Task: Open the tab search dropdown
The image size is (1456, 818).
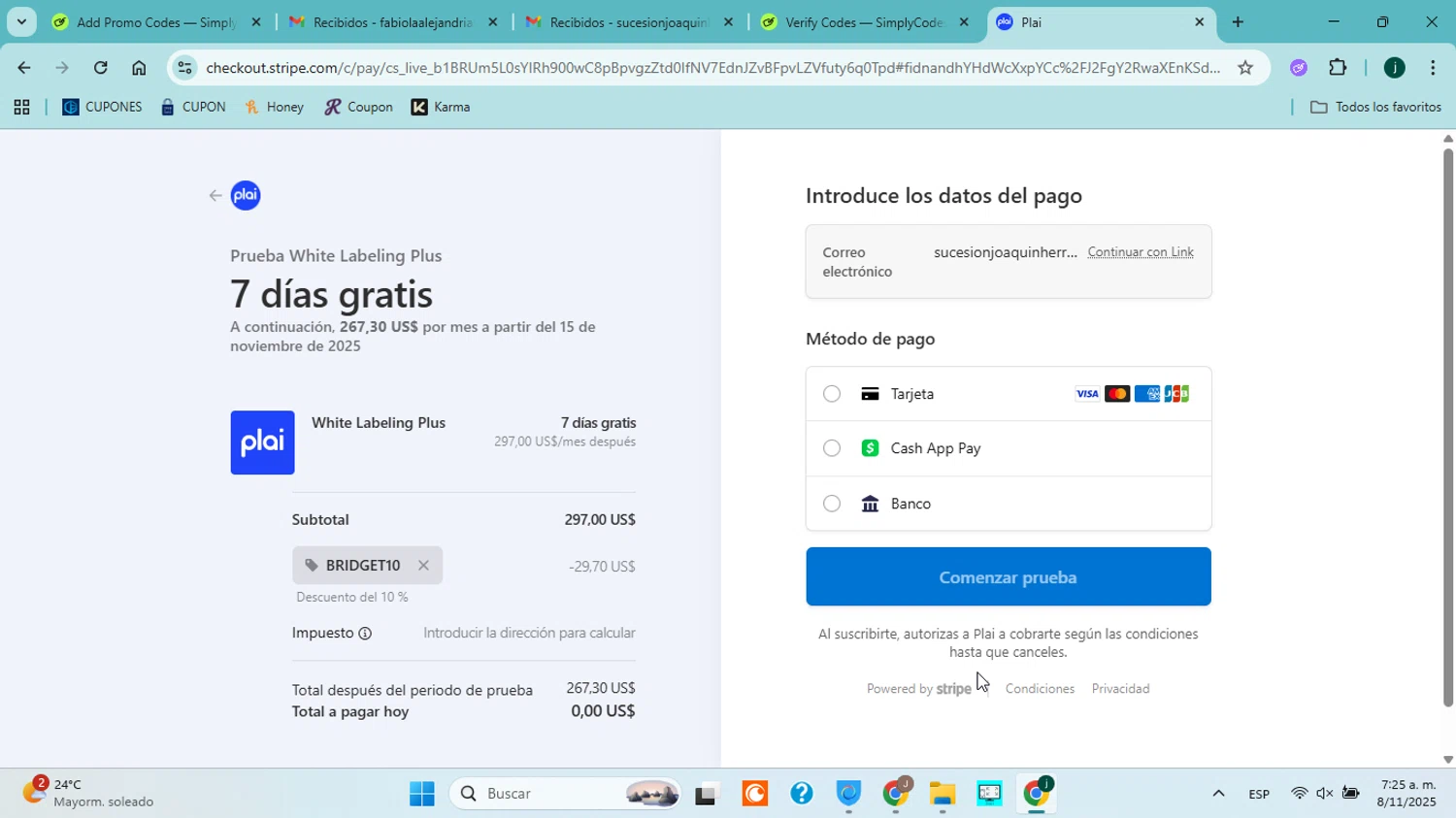Action: pyautogui.click(x=21, y=22)
